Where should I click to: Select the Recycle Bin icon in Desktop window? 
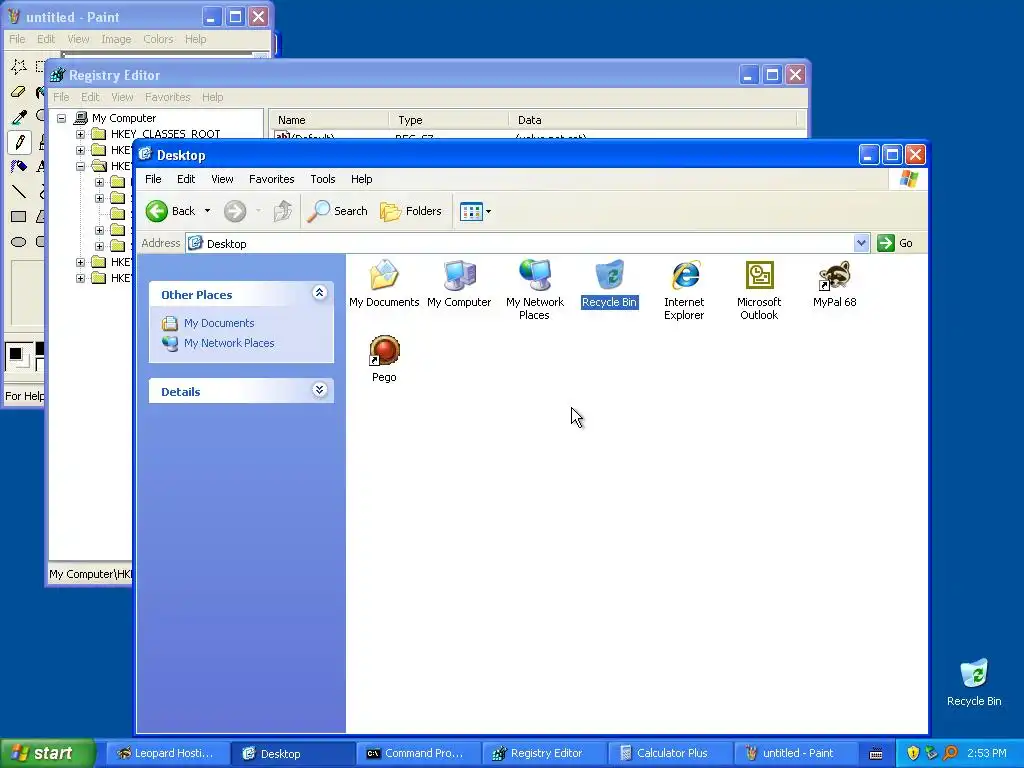click(609, 283)
